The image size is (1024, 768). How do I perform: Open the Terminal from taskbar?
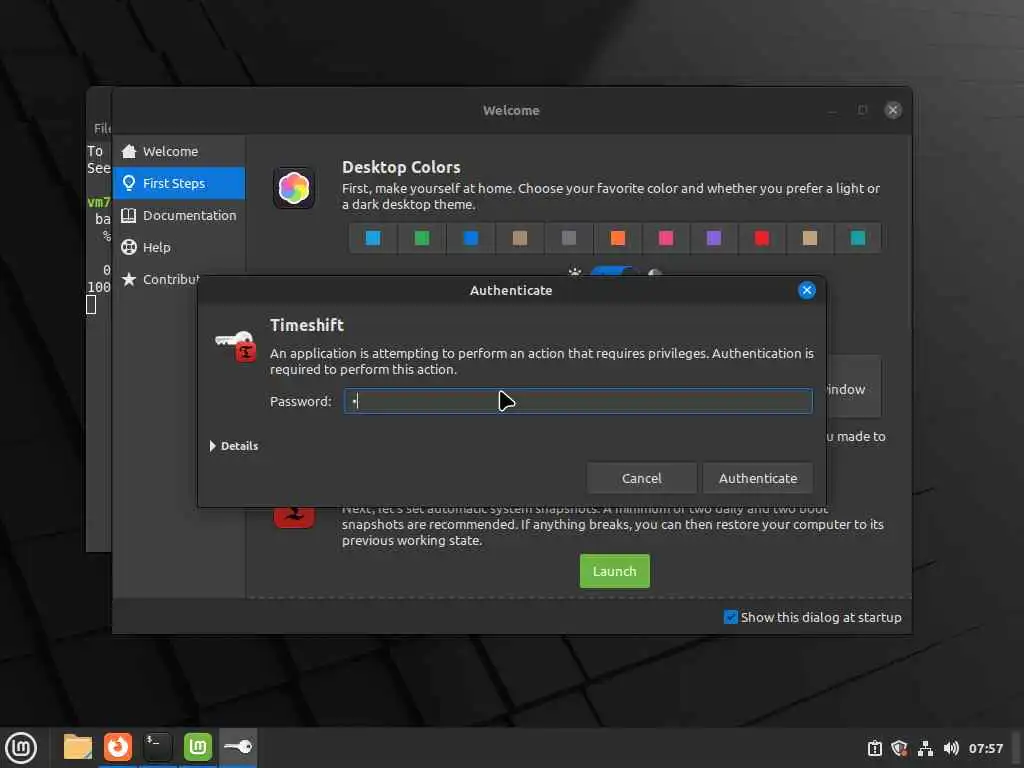(157, 747)
